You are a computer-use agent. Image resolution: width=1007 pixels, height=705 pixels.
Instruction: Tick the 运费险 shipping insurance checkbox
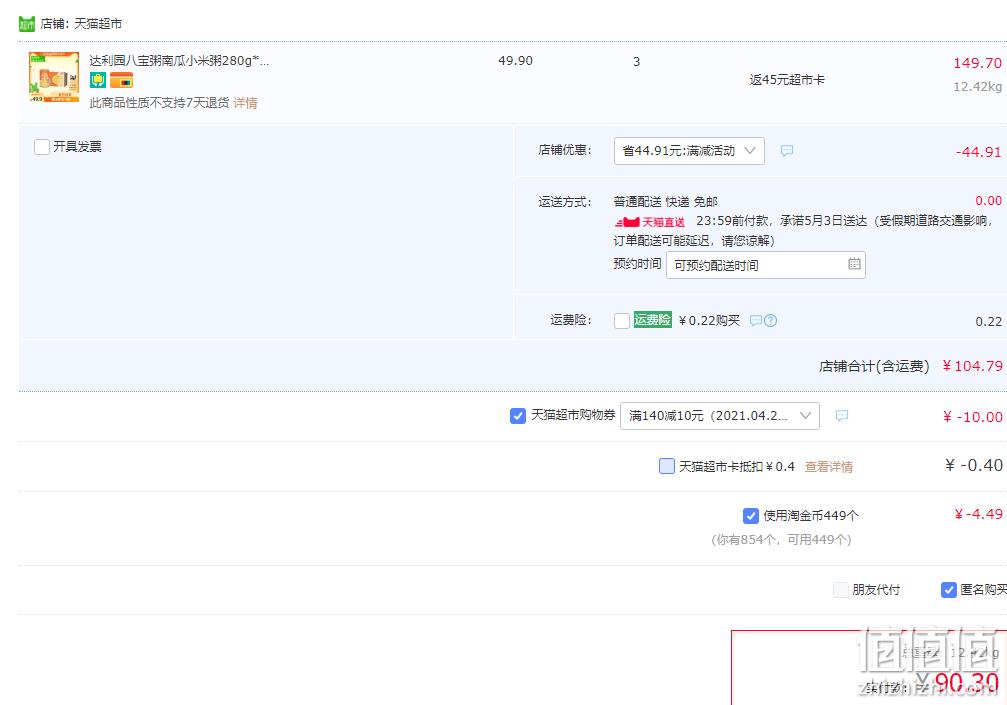tap(622, 320)
